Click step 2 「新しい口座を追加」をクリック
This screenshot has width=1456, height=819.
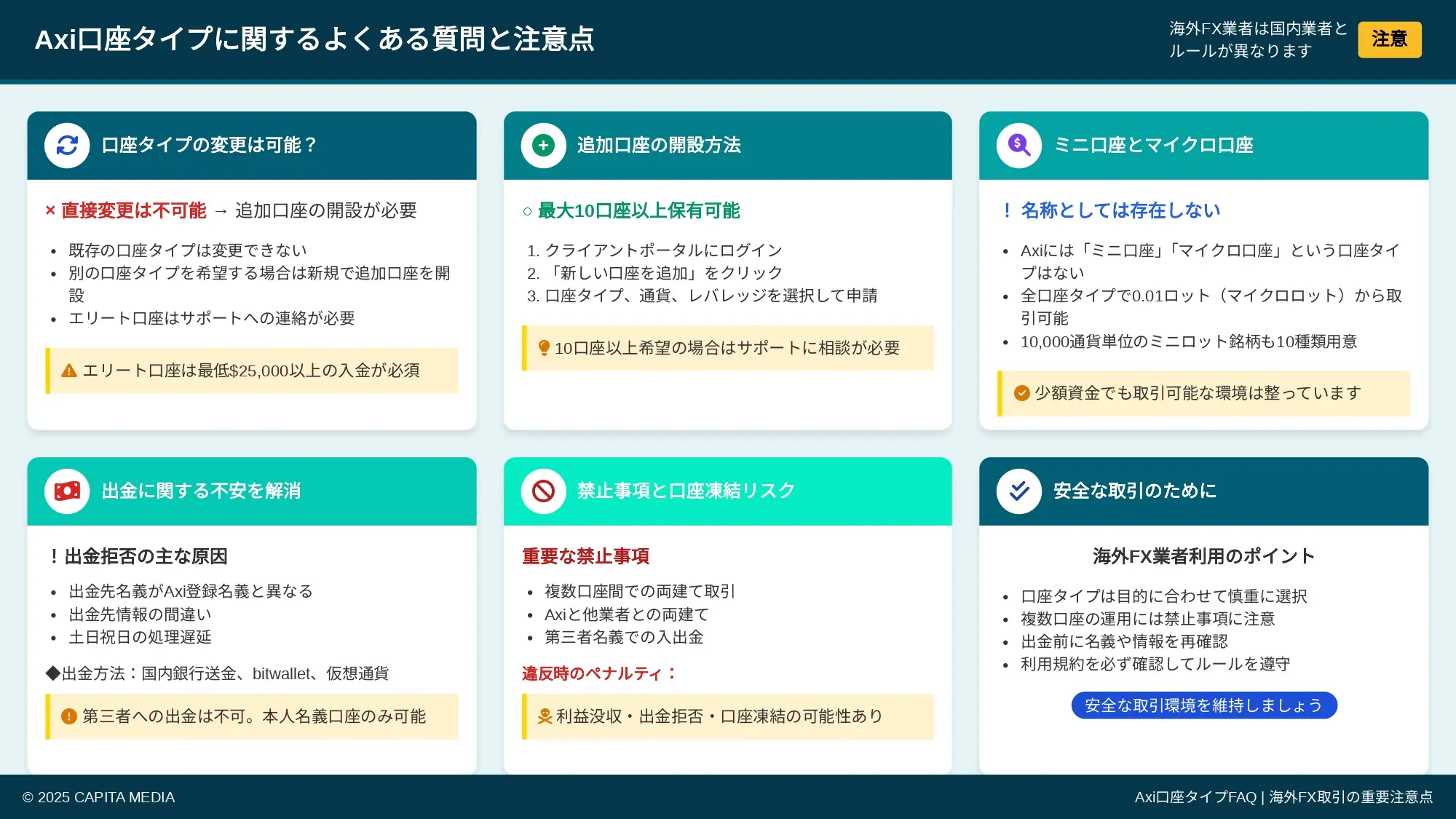click(x=663, y=273)
